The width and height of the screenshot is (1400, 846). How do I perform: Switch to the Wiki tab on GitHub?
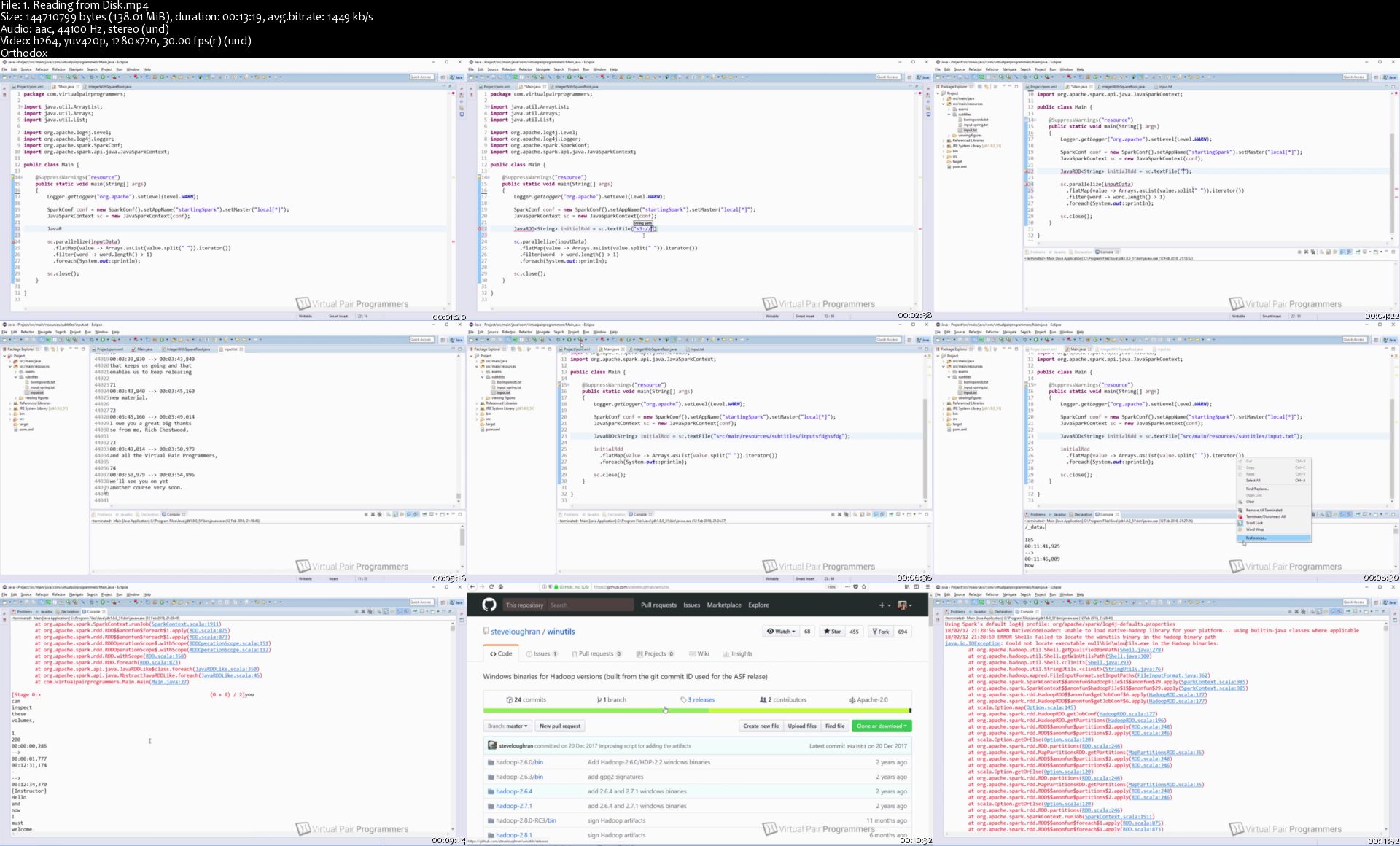tap(698, 653)
